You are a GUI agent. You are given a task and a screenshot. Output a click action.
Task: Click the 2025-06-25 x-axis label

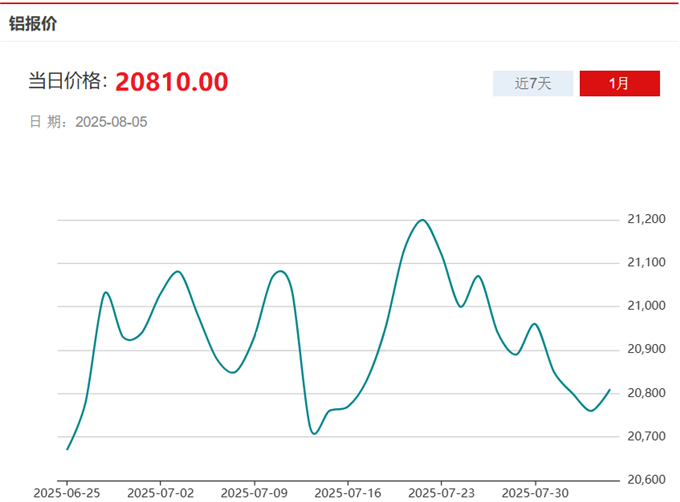[67, 493]
